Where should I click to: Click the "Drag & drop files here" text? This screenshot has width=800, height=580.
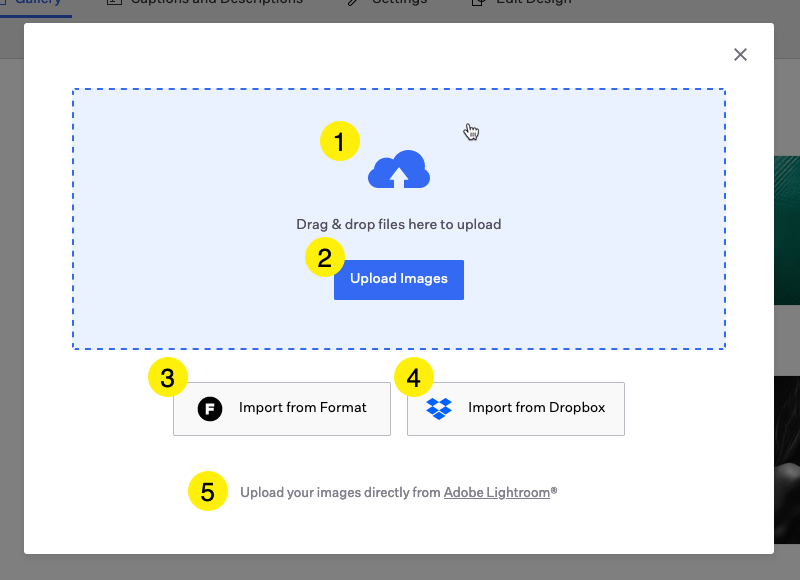pyautogui.click(x=398, y=224)
